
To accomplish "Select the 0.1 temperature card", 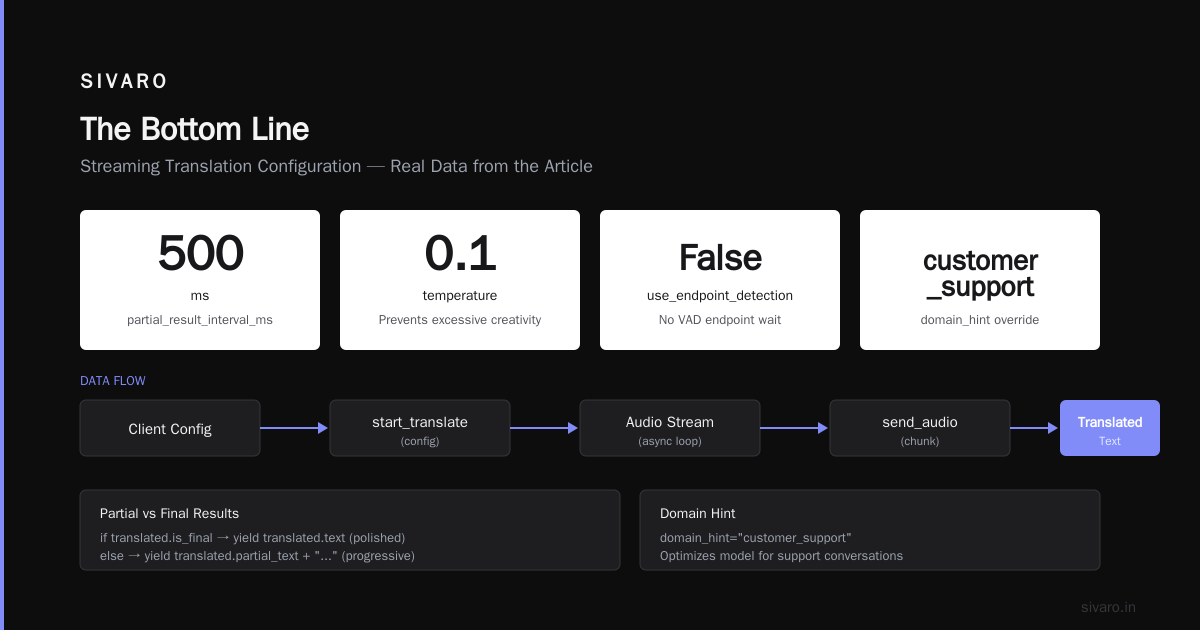I will click(x=460, y=280).
